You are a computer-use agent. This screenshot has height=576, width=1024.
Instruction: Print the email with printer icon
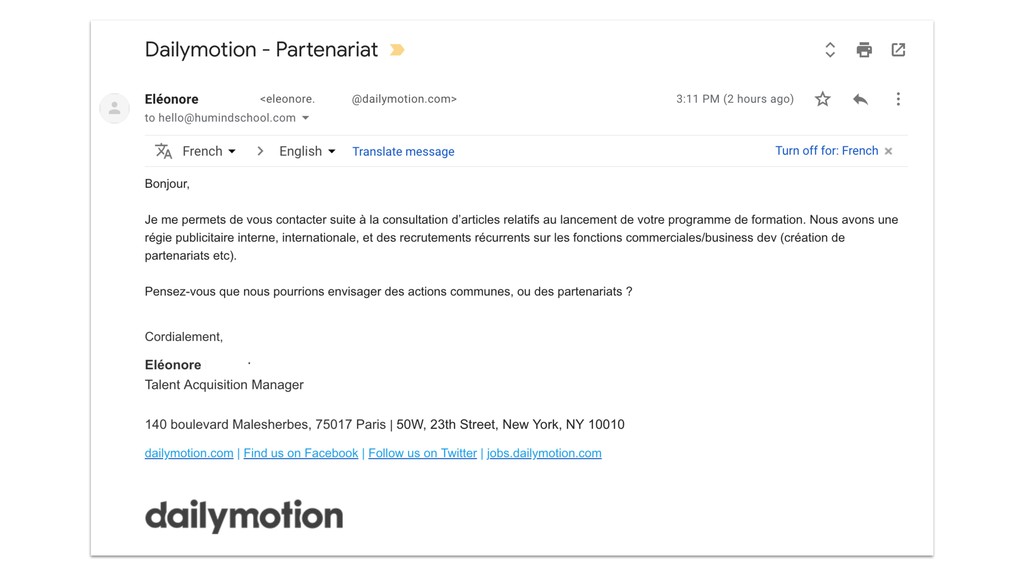point(864,50)
